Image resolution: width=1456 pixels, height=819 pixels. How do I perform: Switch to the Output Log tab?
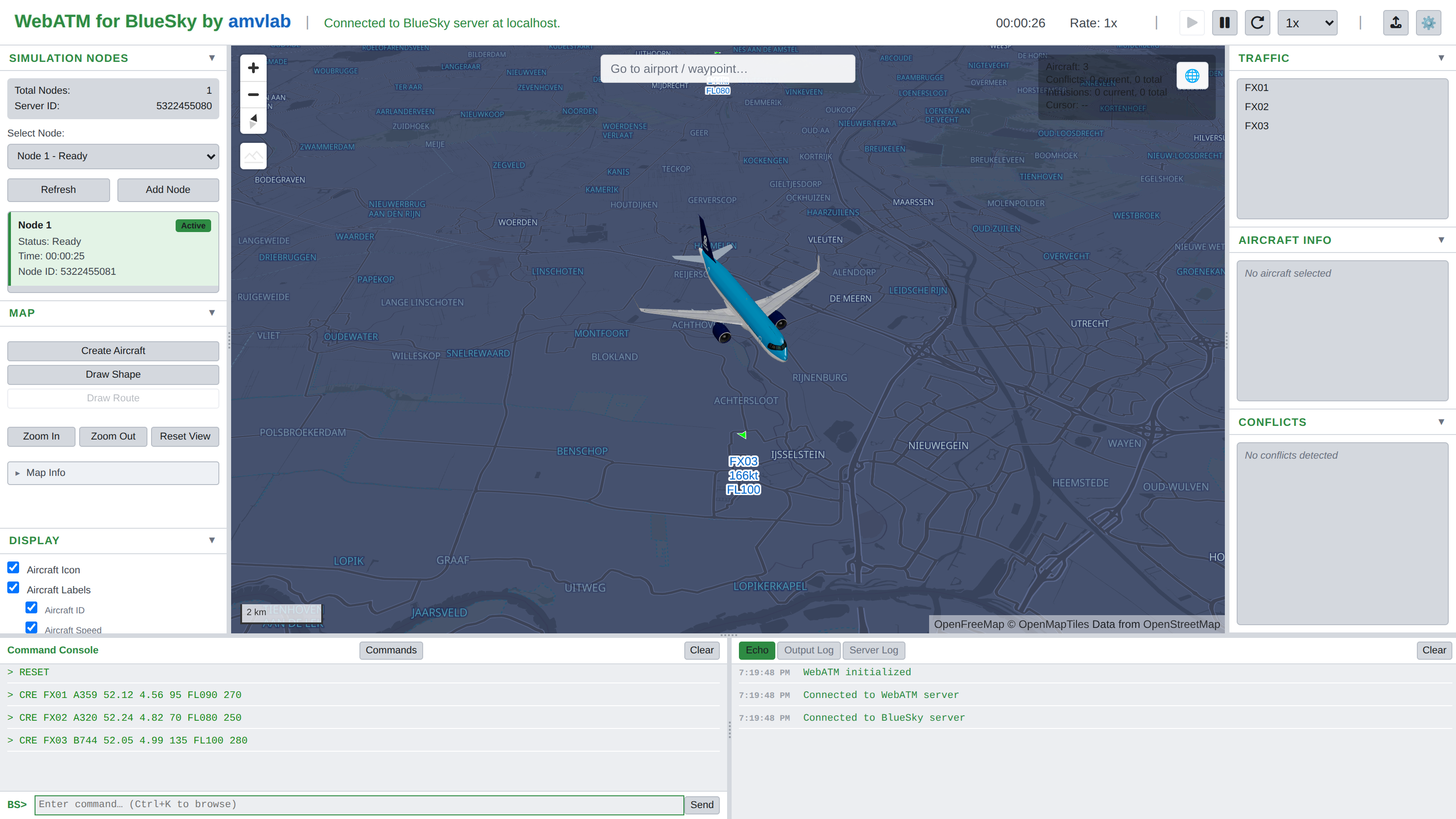(x=808, y=650)
